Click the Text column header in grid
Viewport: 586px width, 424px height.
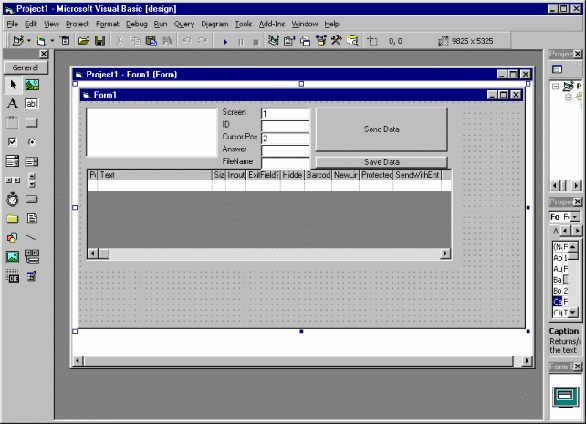[155, 175]
